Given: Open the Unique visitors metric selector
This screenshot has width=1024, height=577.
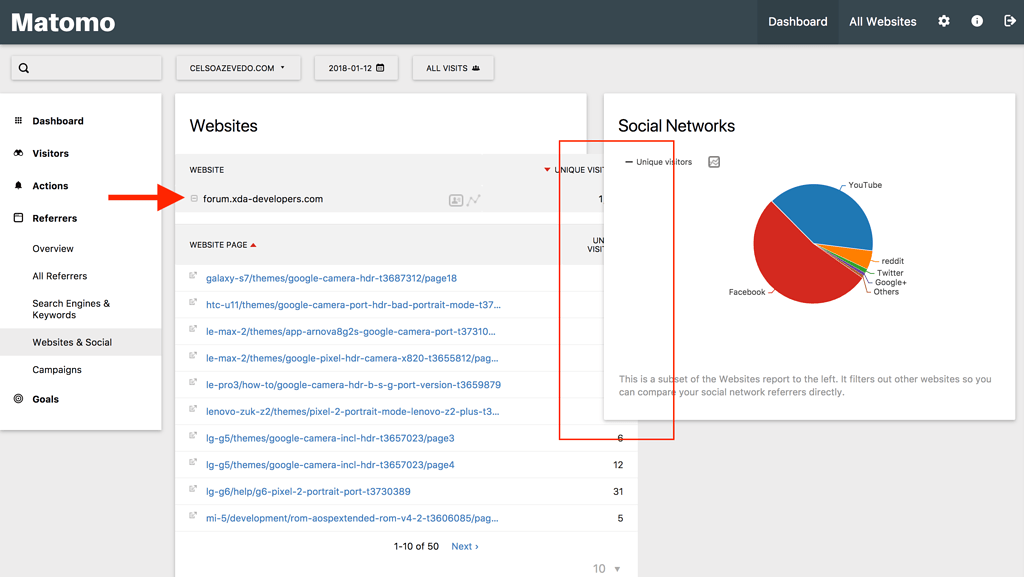Looking at the screenshot, I should pos(658,162).
